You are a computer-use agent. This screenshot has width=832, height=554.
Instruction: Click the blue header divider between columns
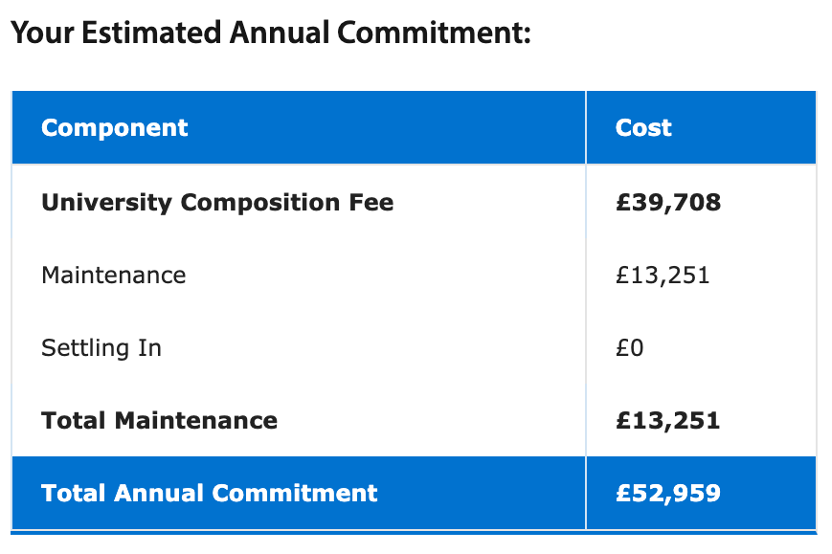point(586,128)
